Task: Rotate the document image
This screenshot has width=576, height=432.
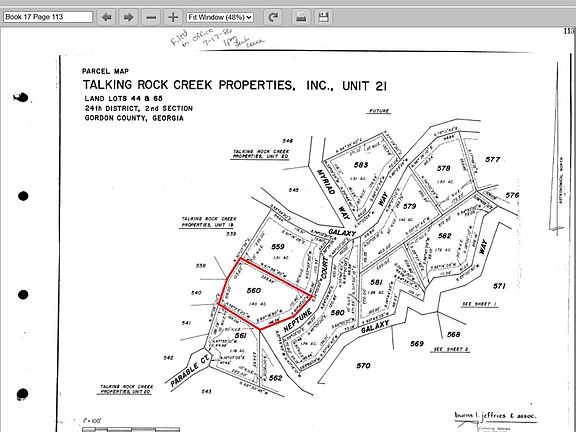Action: [273, 17]
